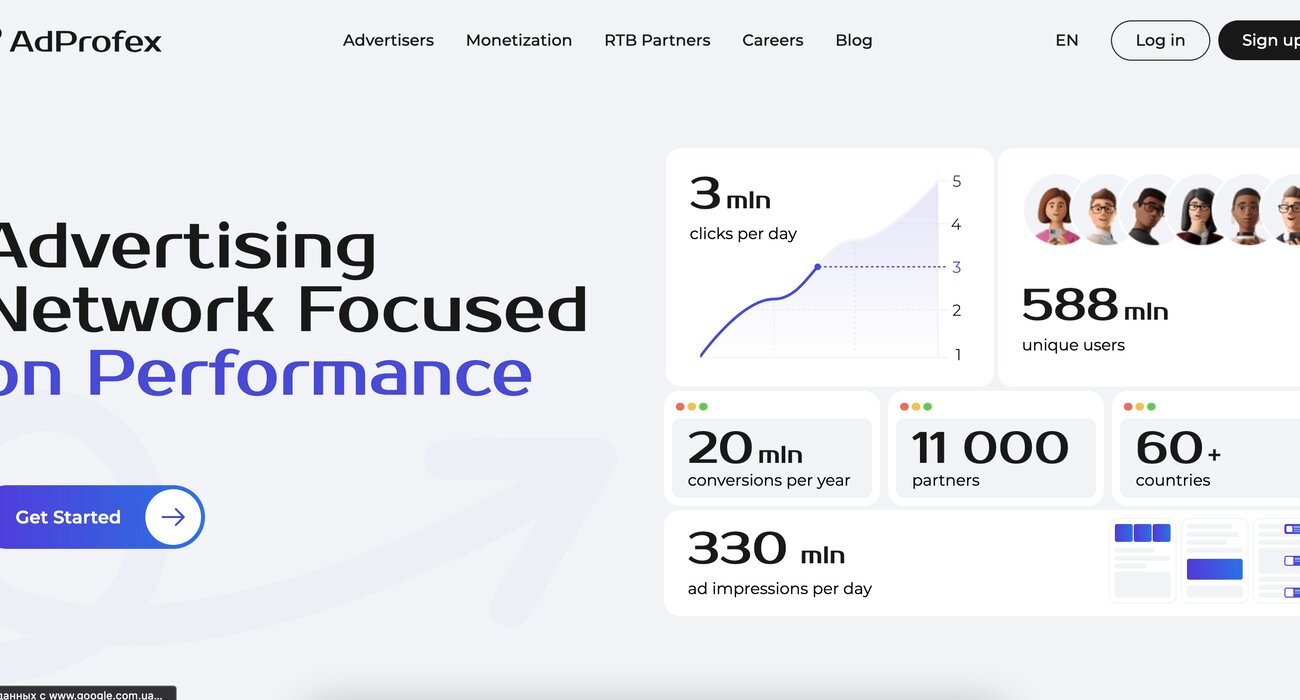This screenshot has height=700, width=1300.
Task: Open RTB Partners in the navigation
Action: 657,41
